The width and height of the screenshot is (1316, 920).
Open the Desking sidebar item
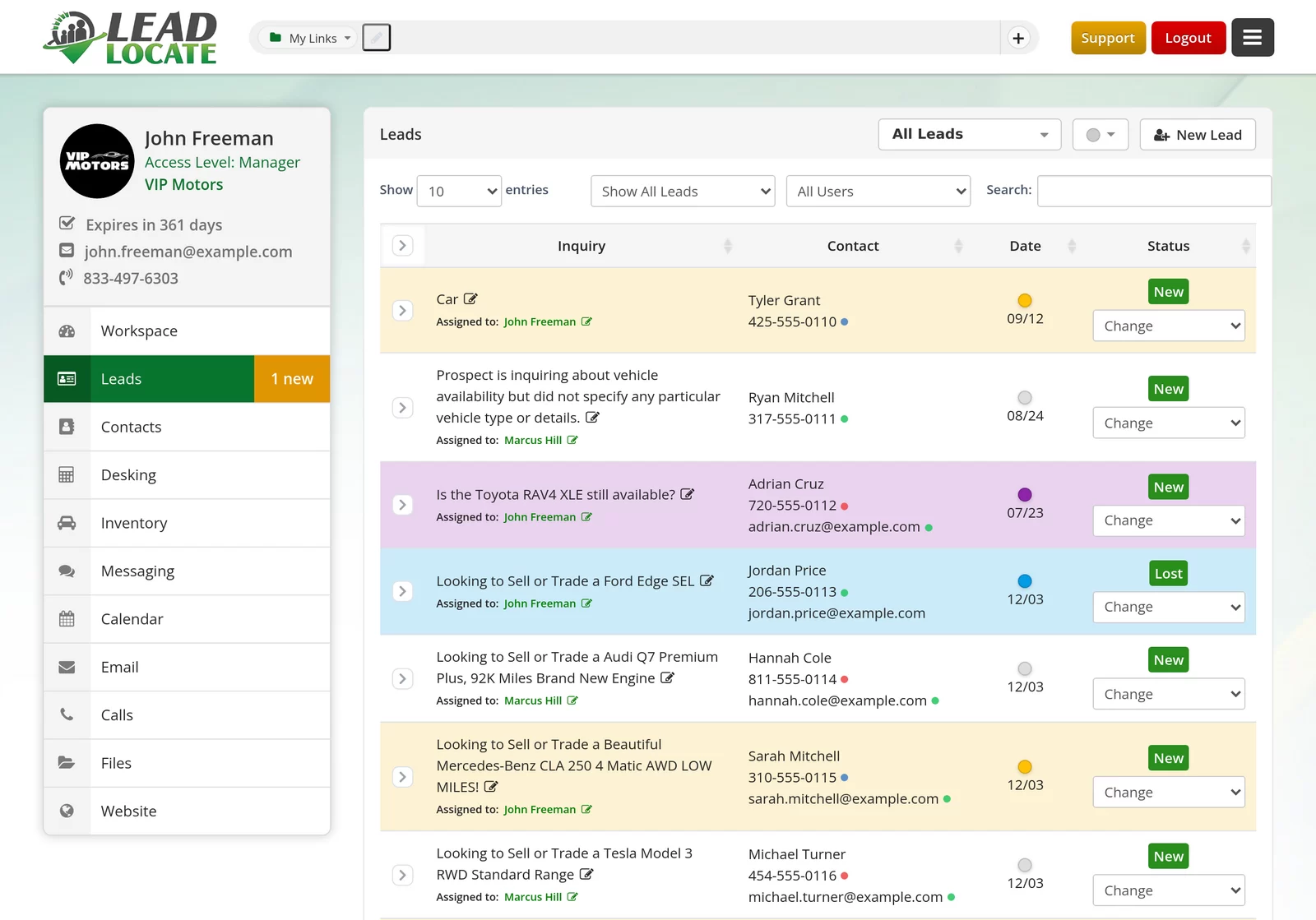(x=187, y=474)
